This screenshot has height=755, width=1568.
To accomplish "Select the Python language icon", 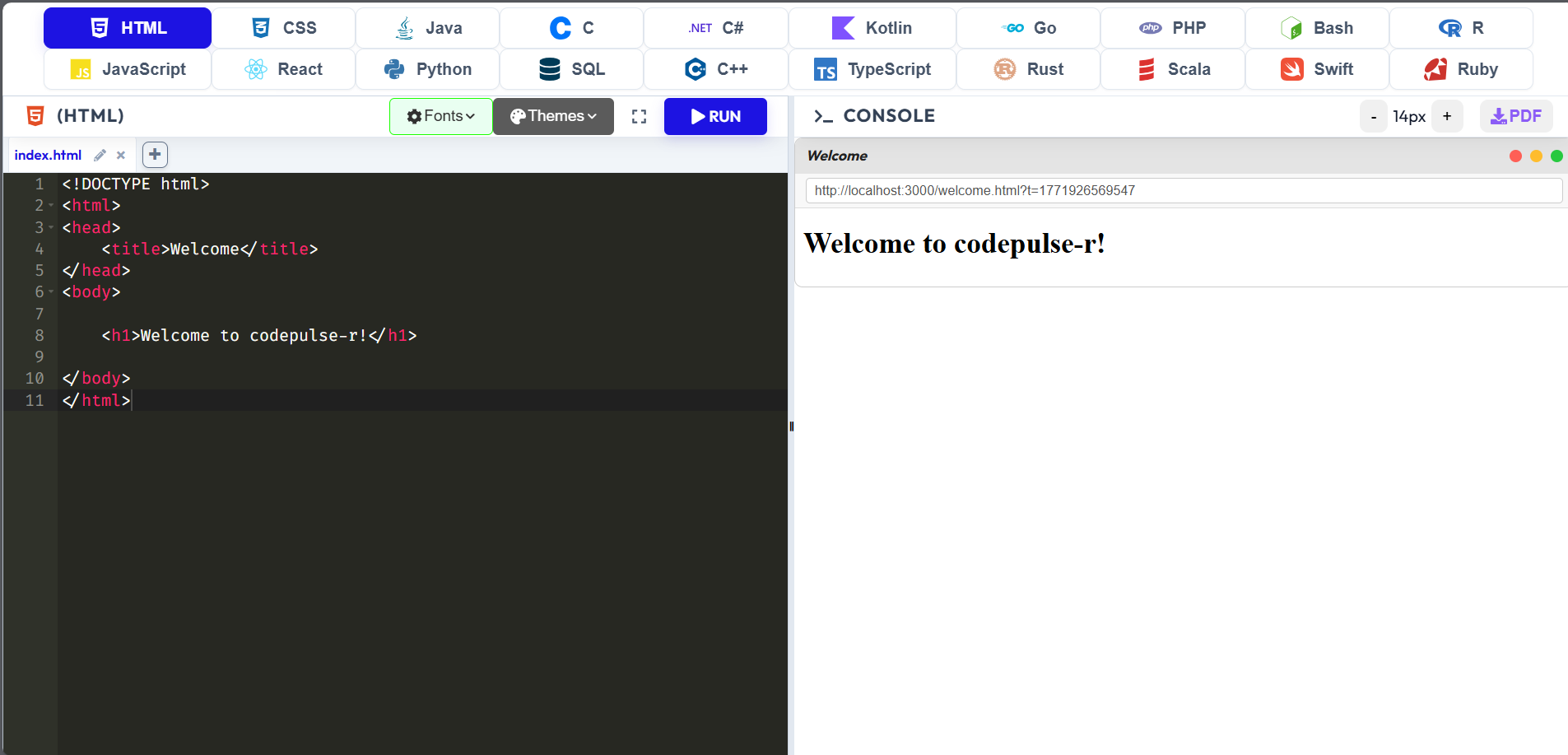I will 393,69.
